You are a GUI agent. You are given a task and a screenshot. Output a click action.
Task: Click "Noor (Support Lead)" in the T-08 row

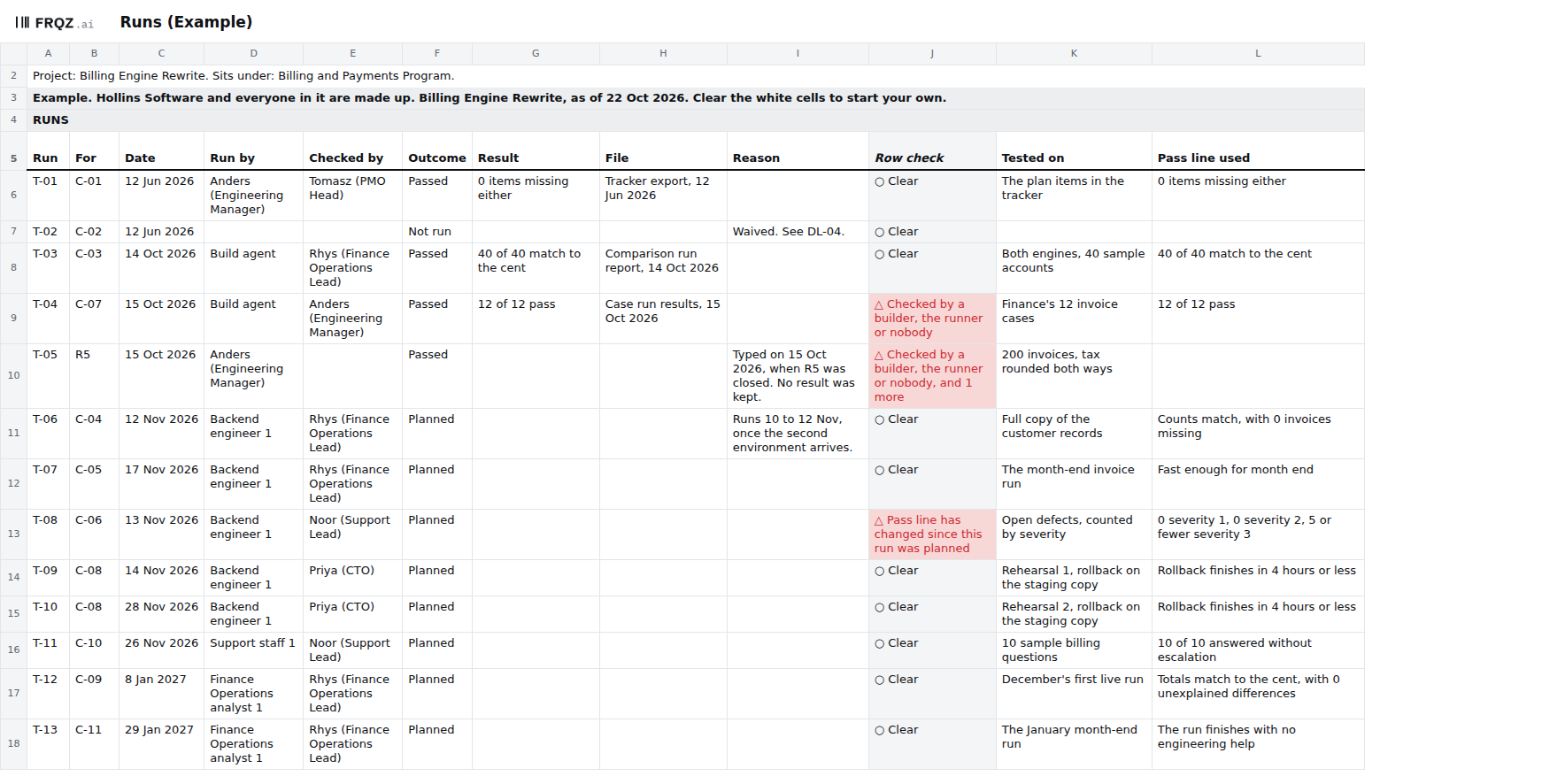(x=352, y=534)
